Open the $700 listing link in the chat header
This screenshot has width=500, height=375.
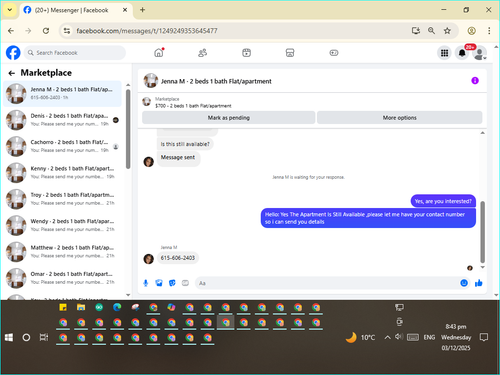[x=193, y=106]
